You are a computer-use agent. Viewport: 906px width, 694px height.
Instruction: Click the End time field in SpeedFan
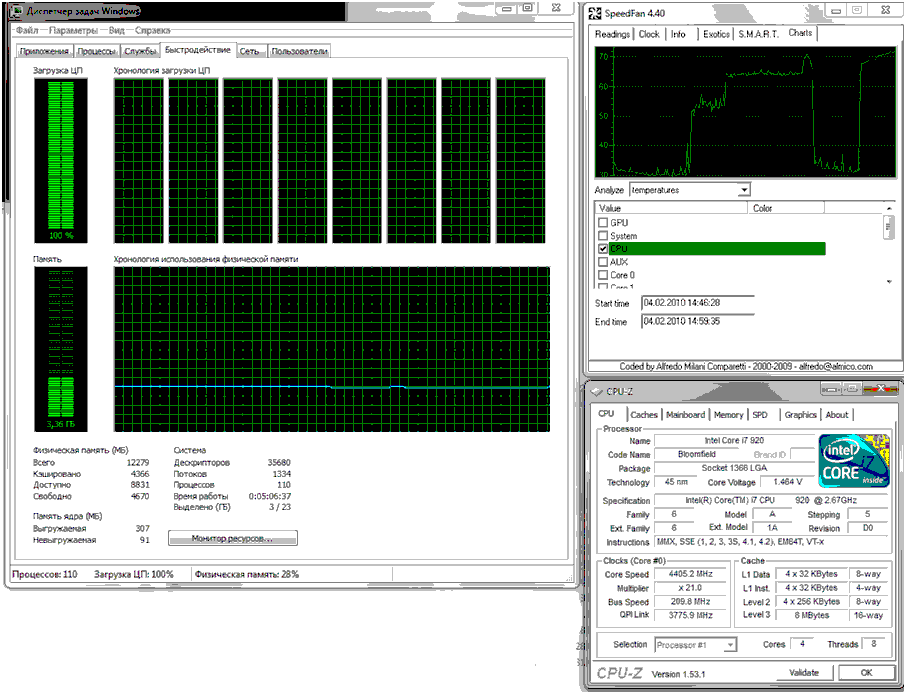[698, 321]
